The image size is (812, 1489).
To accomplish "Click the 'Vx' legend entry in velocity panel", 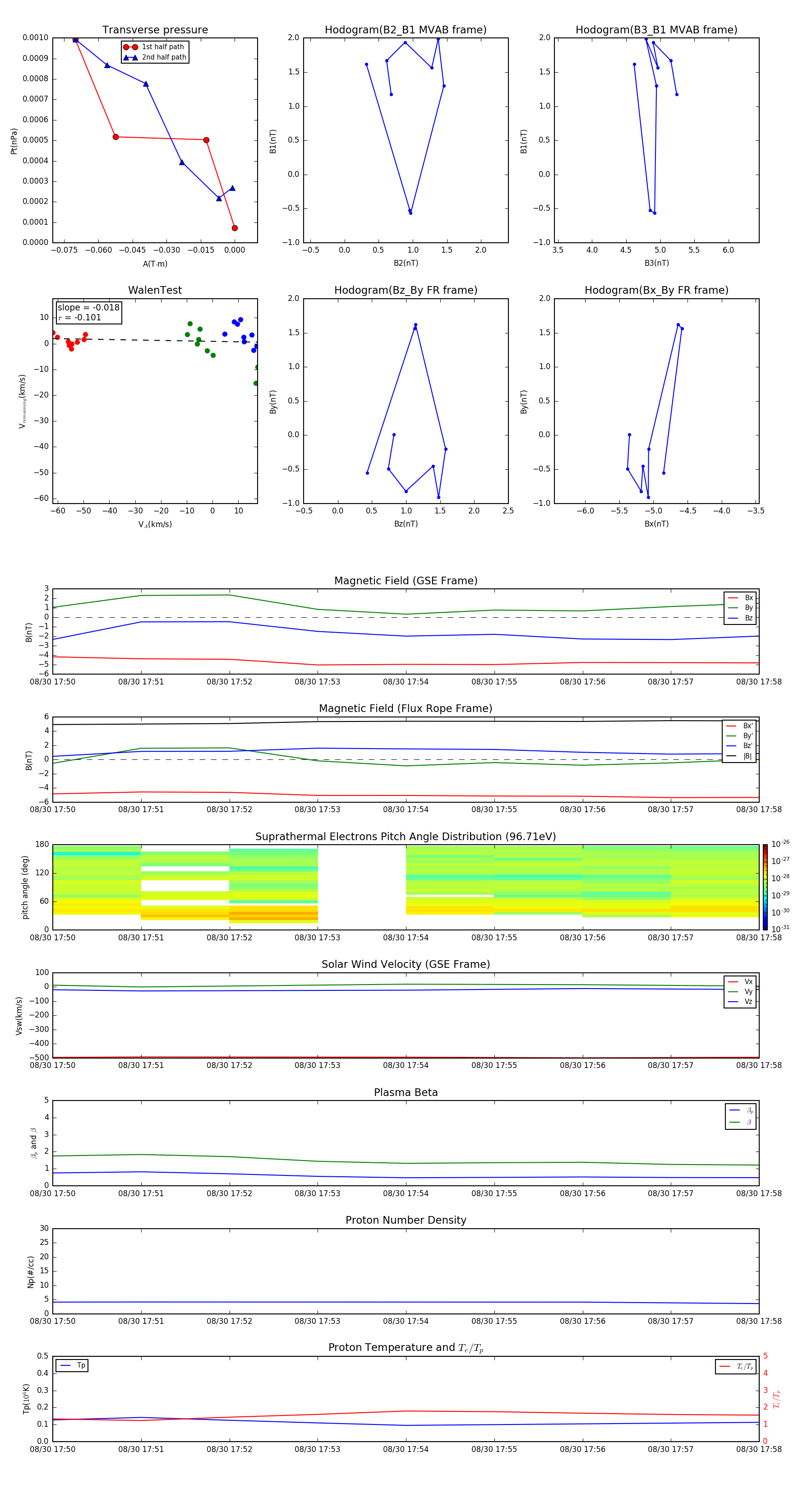I will tap(740, 982).
